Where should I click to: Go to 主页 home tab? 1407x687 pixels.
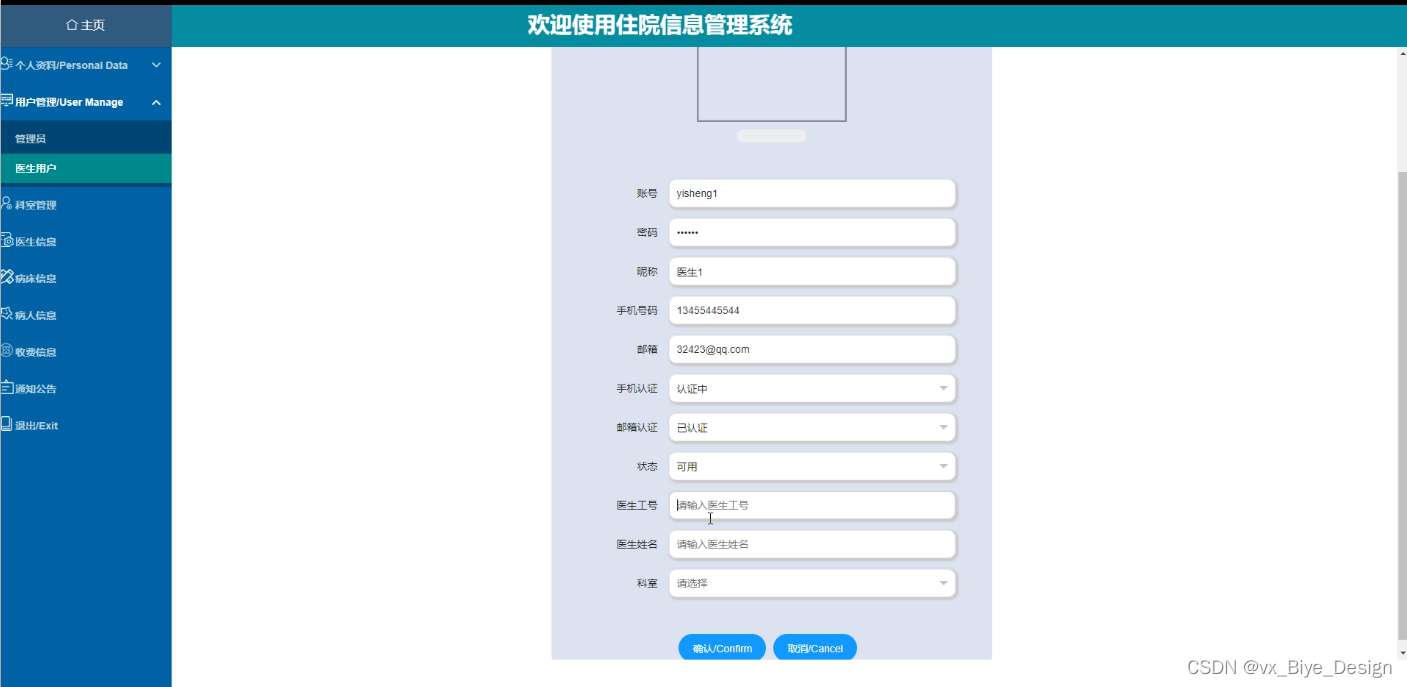pos(86,25)
